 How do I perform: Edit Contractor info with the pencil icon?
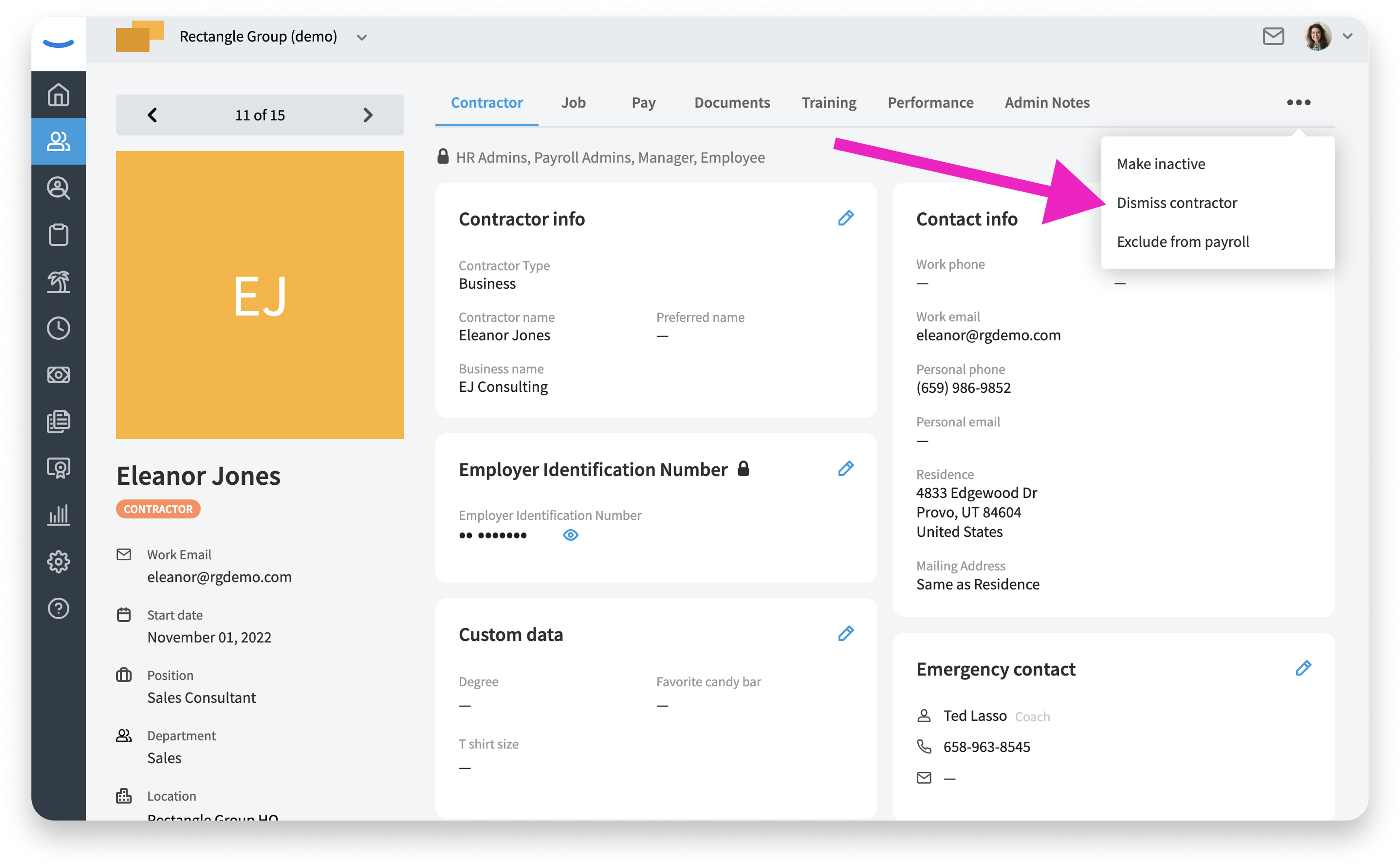point(845,218)
